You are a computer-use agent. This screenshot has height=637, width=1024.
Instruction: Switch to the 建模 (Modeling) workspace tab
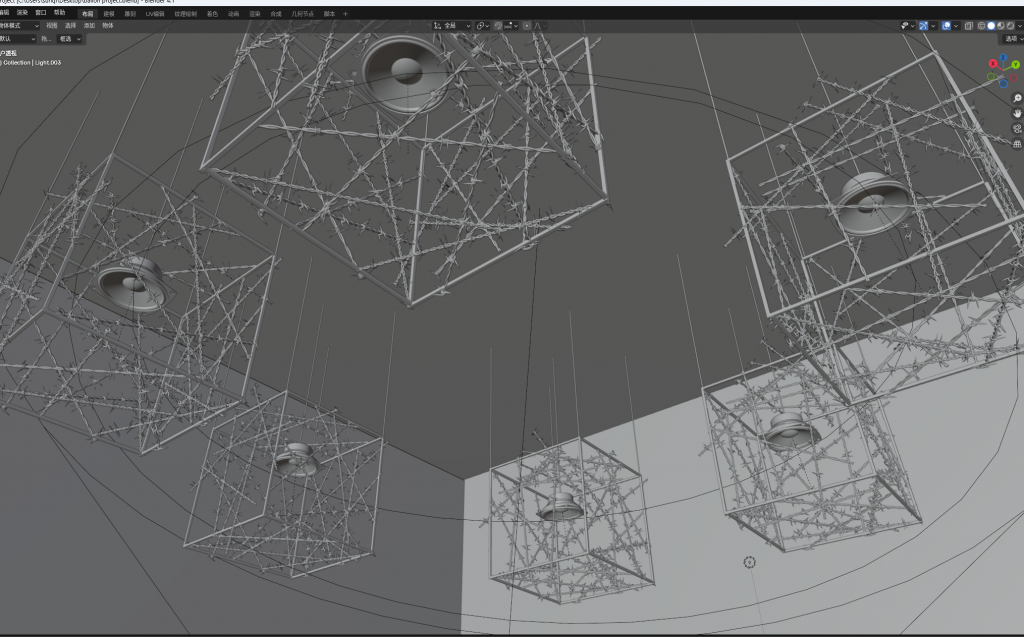(x=109, y=14)
